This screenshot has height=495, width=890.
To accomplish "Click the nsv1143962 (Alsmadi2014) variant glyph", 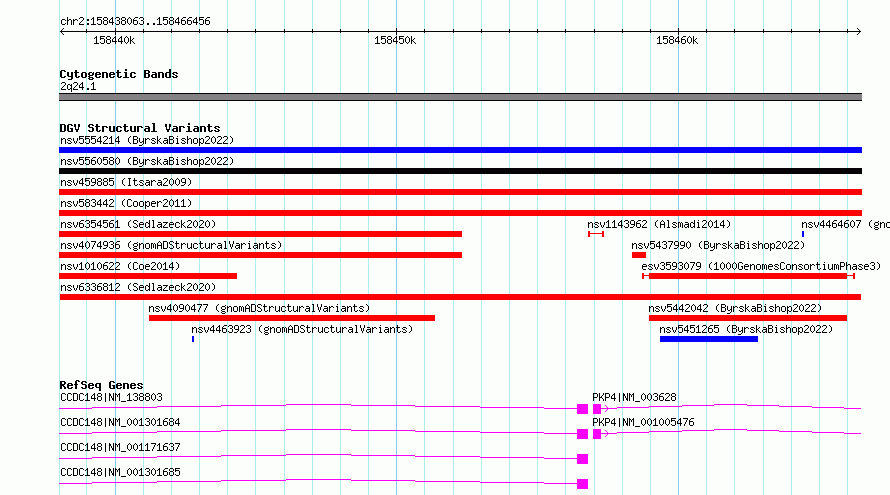I will tap(596, 234).
